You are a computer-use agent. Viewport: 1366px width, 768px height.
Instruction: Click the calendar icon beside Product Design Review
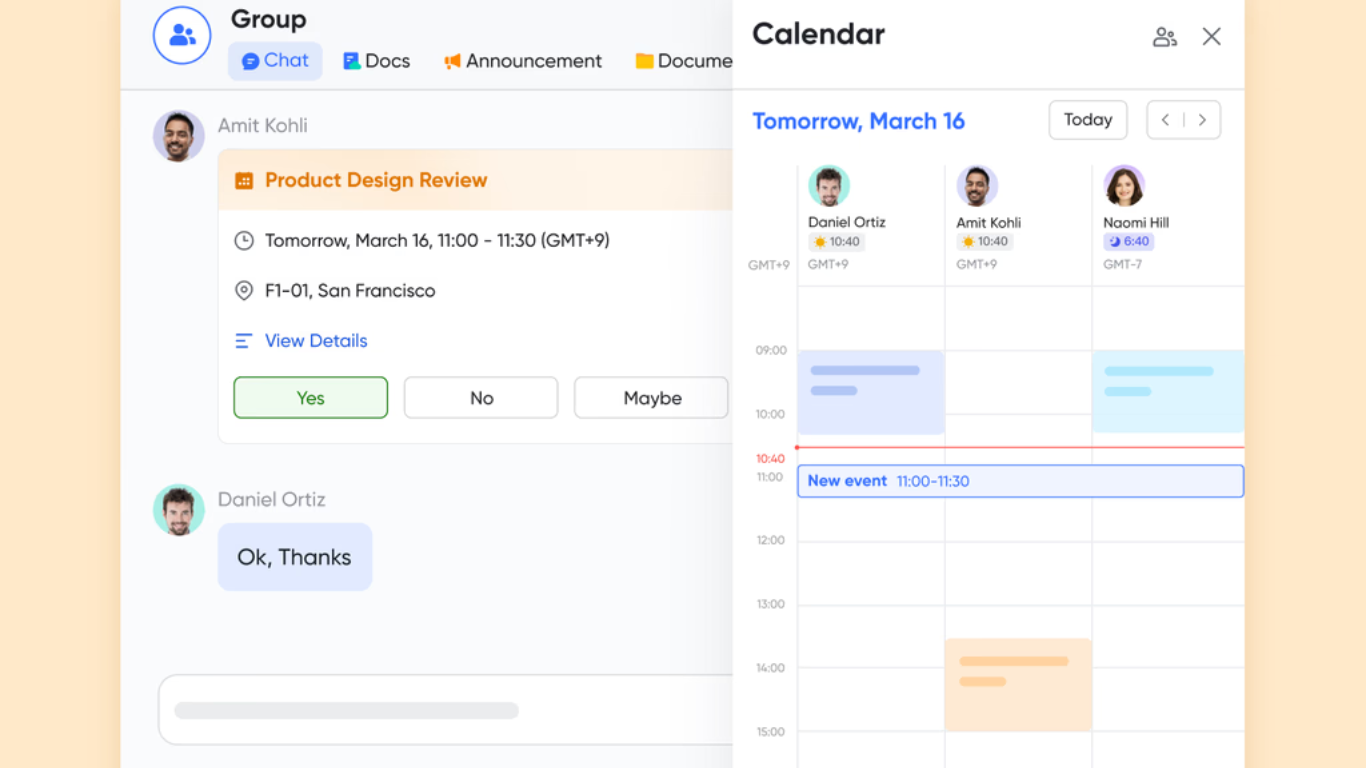[244, 181]
